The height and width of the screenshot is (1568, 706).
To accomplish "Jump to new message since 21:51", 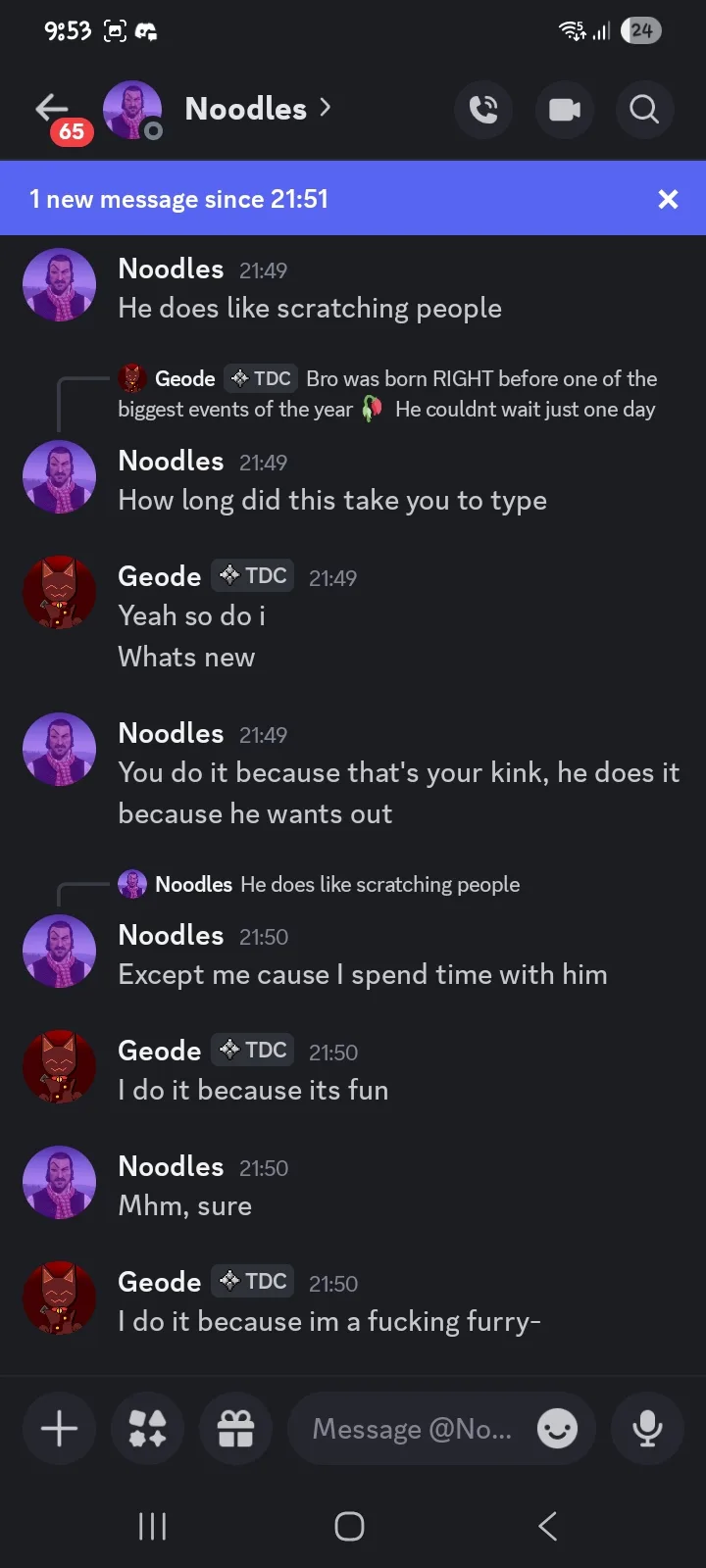I will click(294, 199).
